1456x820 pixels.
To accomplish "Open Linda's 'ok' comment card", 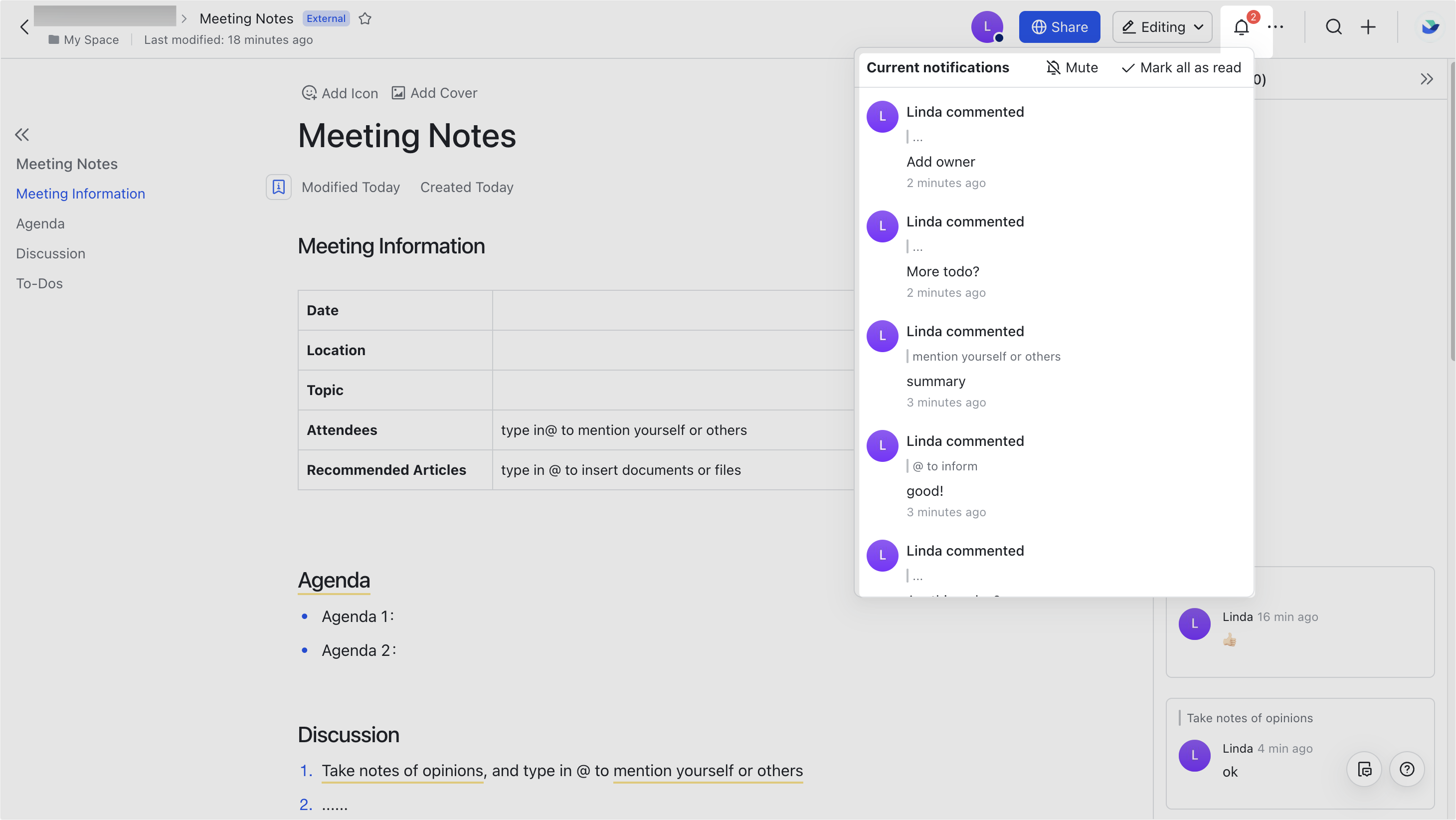I will coord(1300,754).
